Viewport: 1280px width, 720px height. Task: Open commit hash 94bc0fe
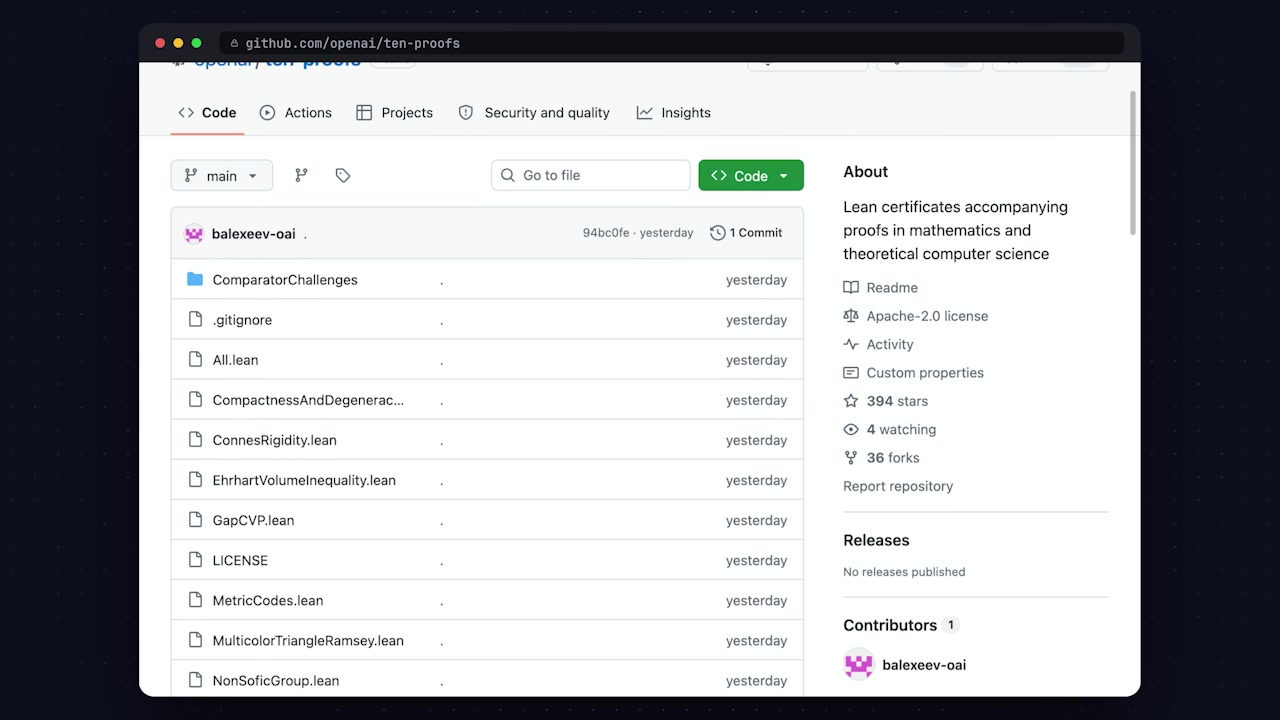606,233
